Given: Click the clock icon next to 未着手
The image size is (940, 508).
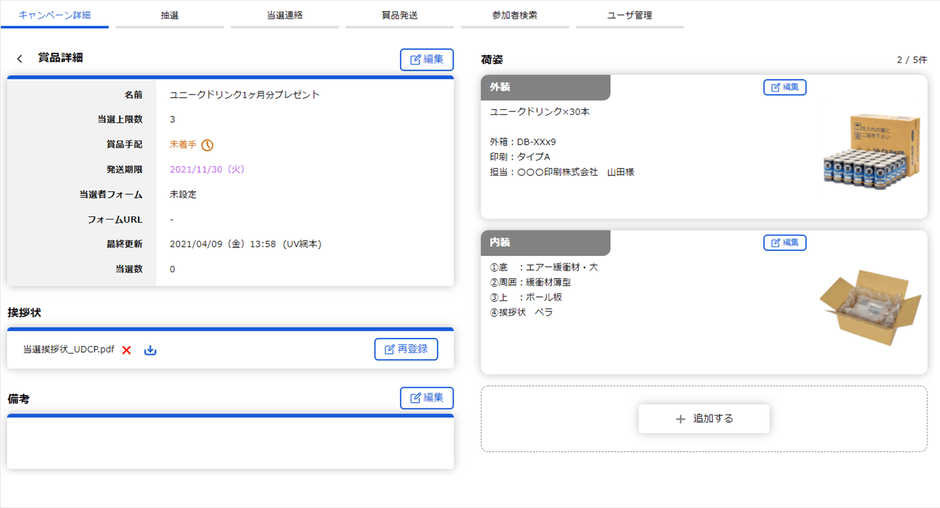Looking at the screenshot, I should pyautogui.click(x=207, y=145).
